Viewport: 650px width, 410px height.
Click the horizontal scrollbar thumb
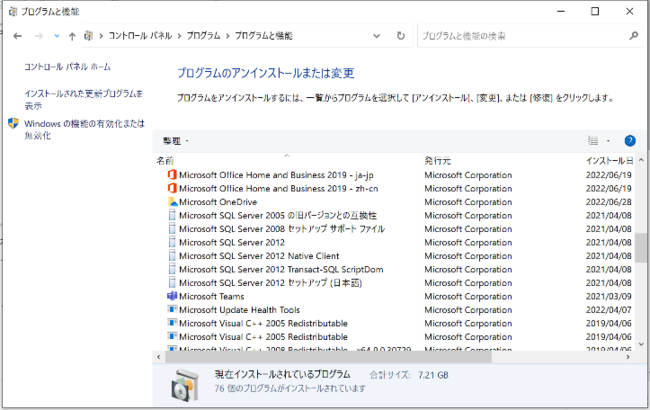point(328,357)
